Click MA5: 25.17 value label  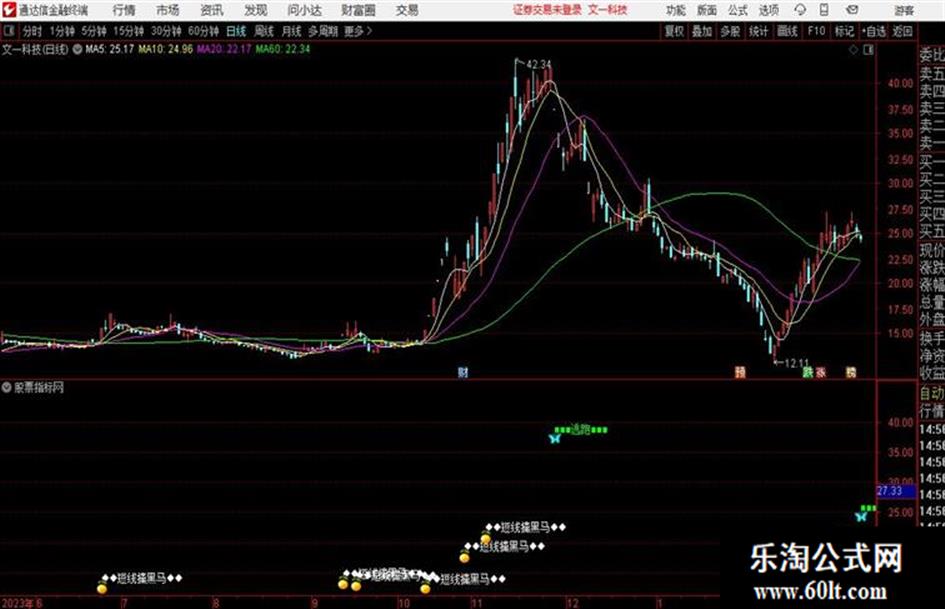pyautogui.click(x=110, y=49)
